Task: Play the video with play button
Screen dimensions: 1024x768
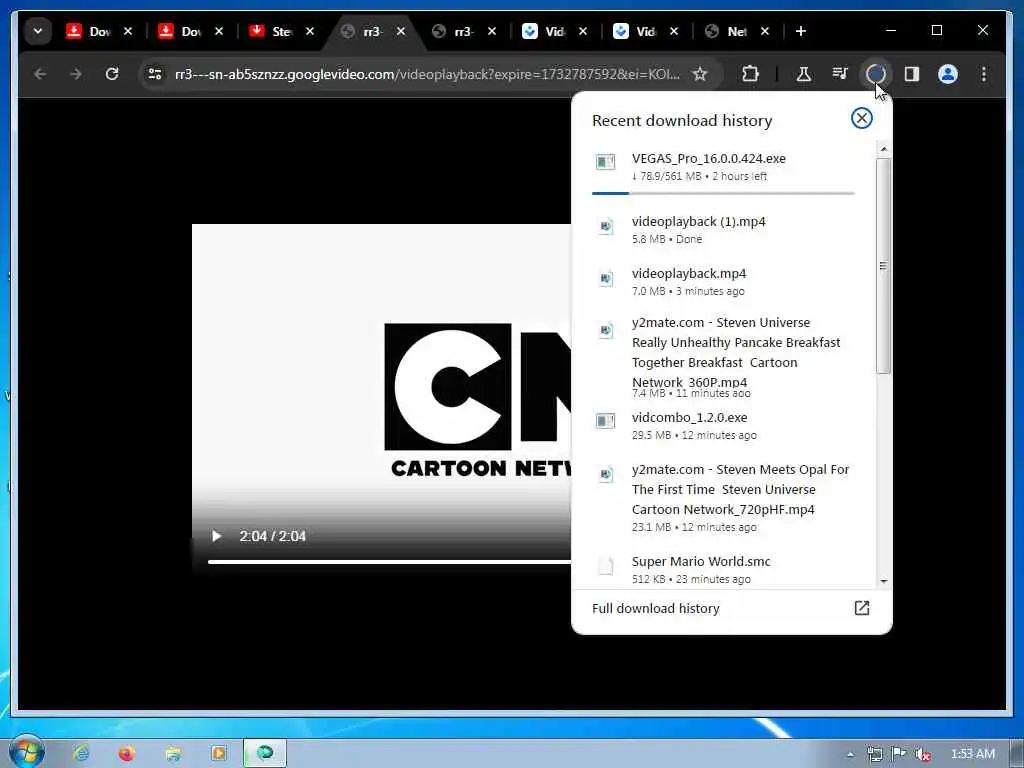Action: point(216,536)
